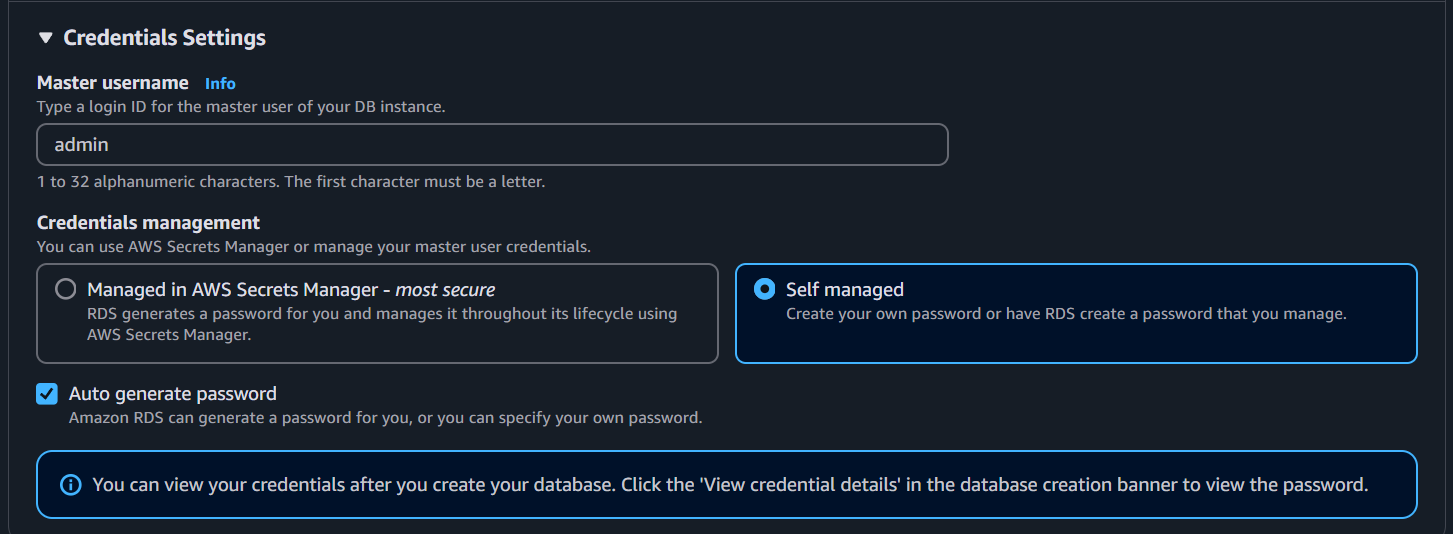Click the You can use AWS Secrets Manager description
Screen dimensions: 1453x534
[x=314, y=246]
